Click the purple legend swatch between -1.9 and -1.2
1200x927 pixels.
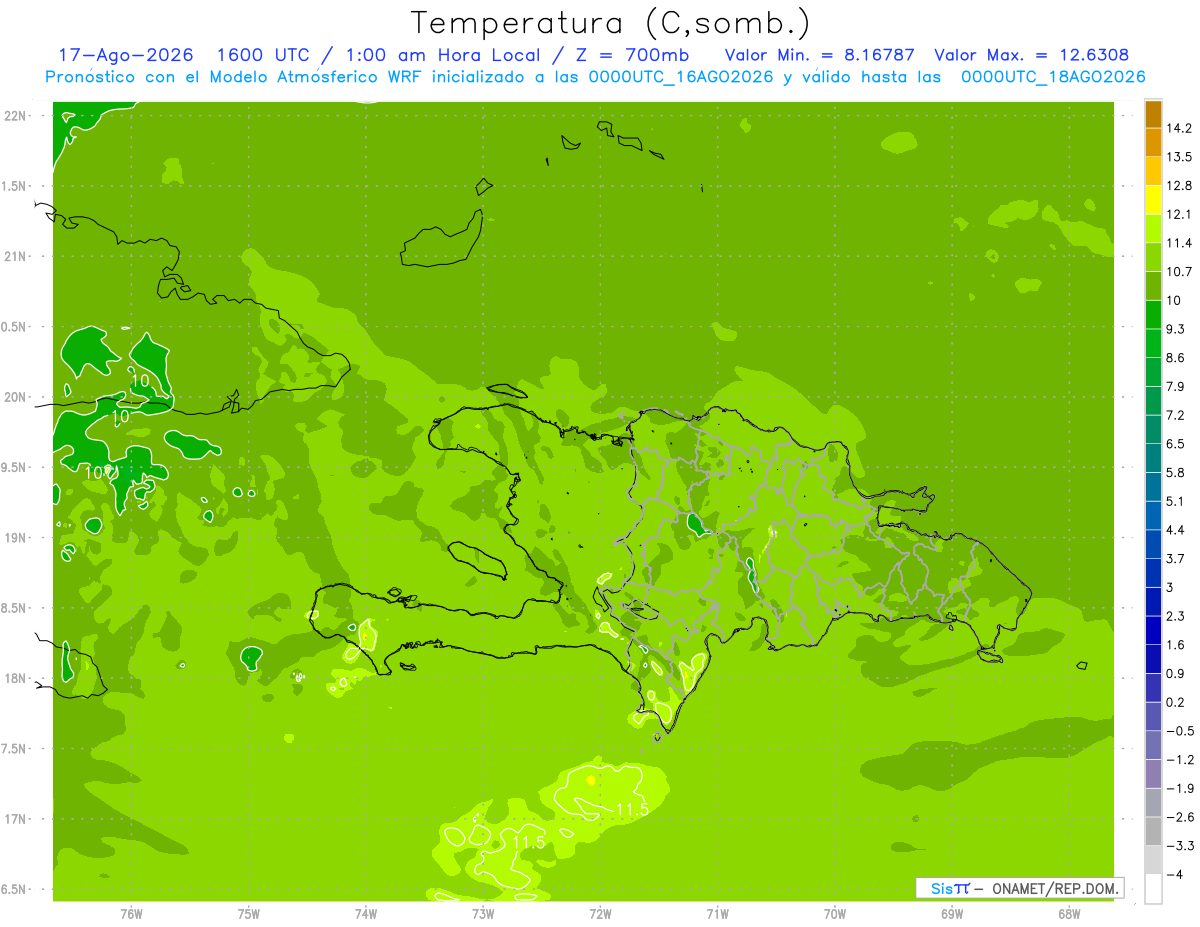coord(1153,773)
